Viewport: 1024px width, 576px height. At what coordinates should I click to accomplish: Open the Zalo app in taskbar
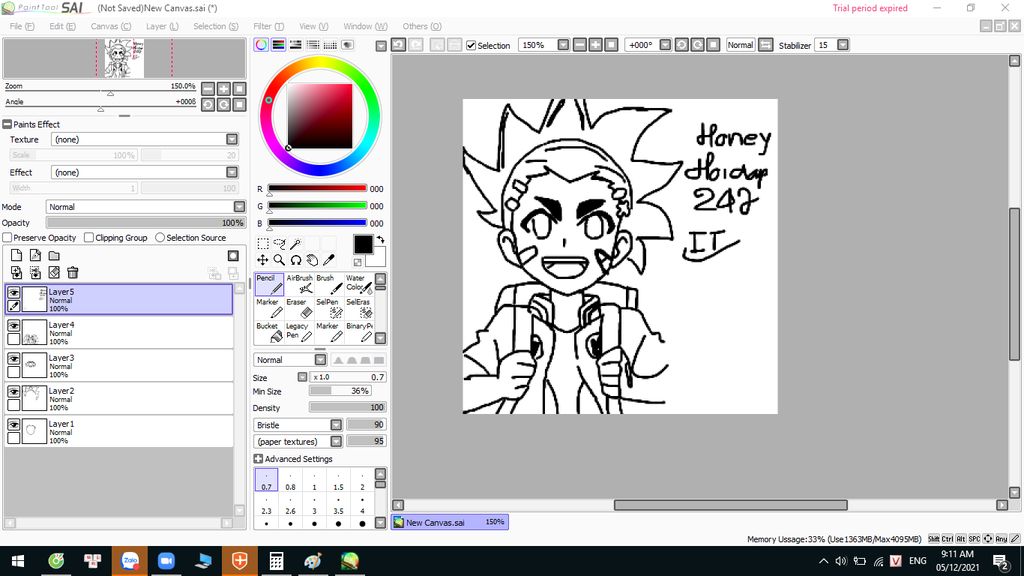pyautogui.click(x=129, y=561)
